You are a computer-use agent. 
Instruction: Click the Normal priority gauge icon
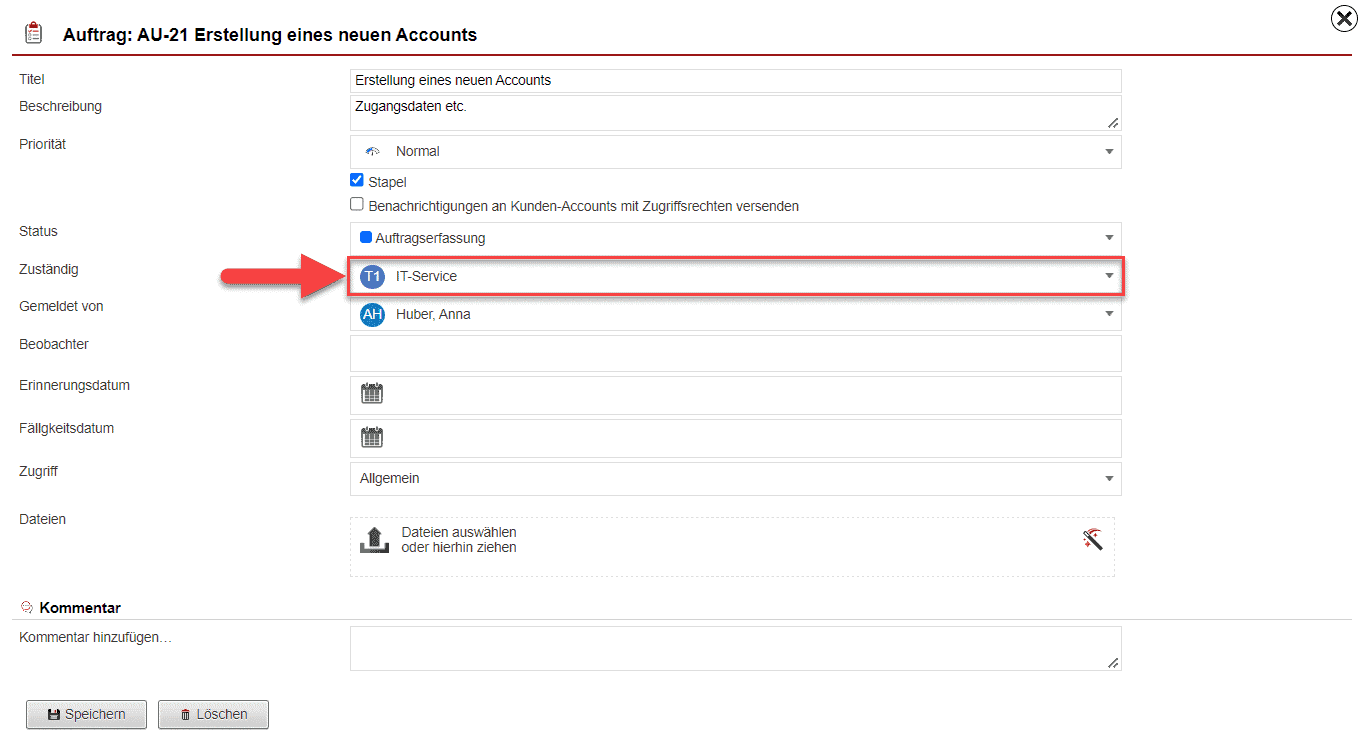tap(373, 152)
